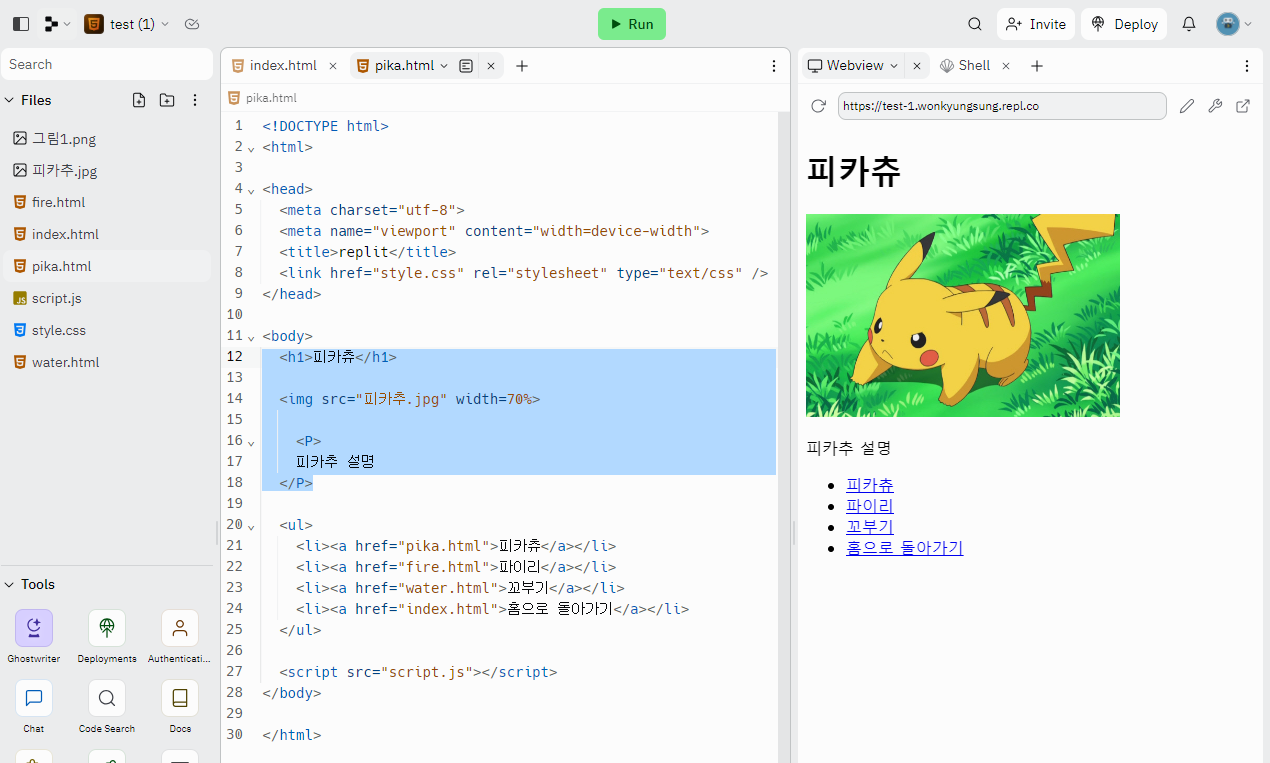Image resolution: width=1270 pixels, height=763 pixels.
Task: Deploy the project
Action: pyautogui.click(x=1126, y=24)
